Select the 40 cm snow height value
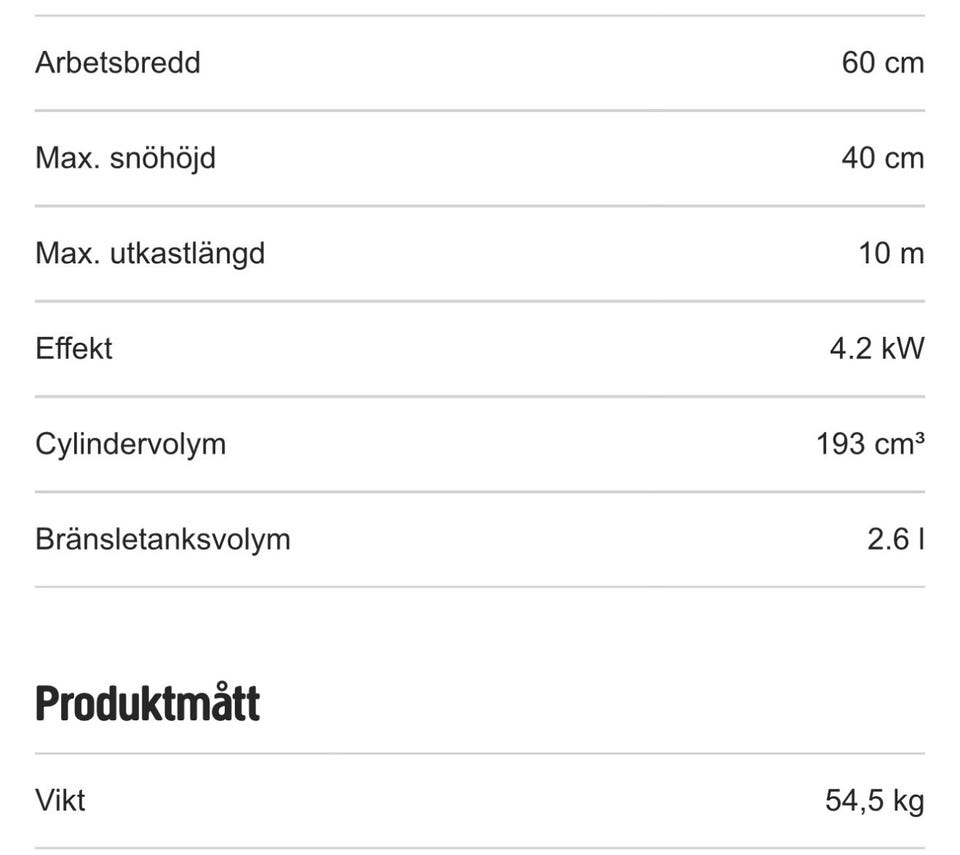Image resolution: width=960 pixels, height=855 pixels. tap(882, 158)
